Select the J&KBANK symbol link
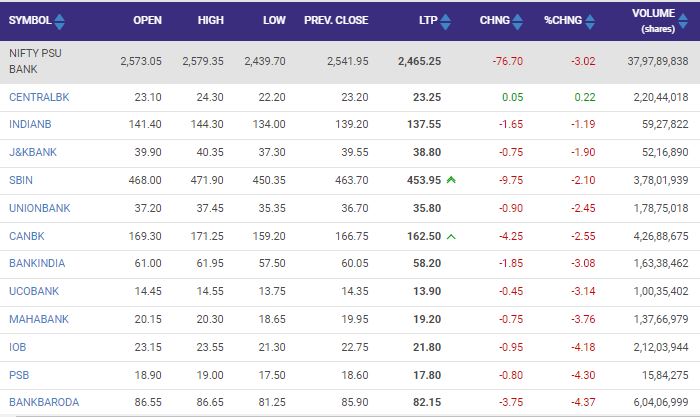 pyautogui.click(x=33, y=152)
